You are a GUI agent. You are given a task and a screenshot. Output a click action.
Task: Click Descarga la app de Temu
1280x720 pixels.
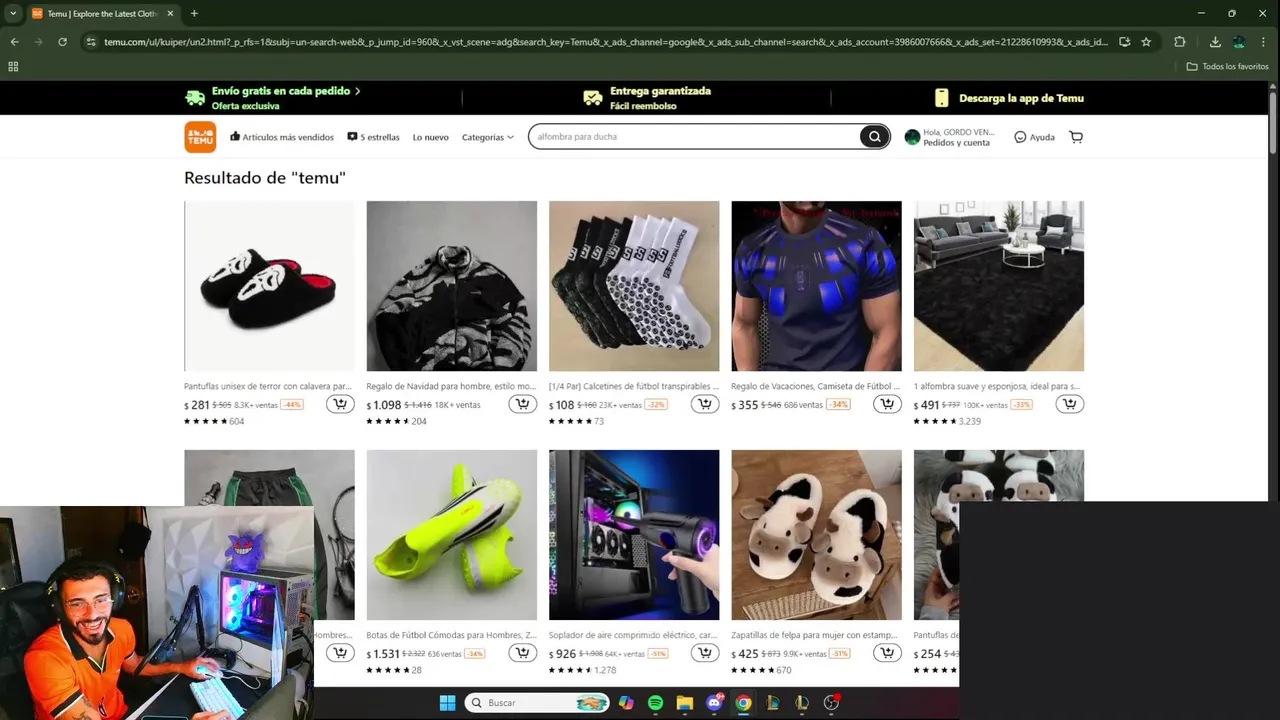[1010, 98]
